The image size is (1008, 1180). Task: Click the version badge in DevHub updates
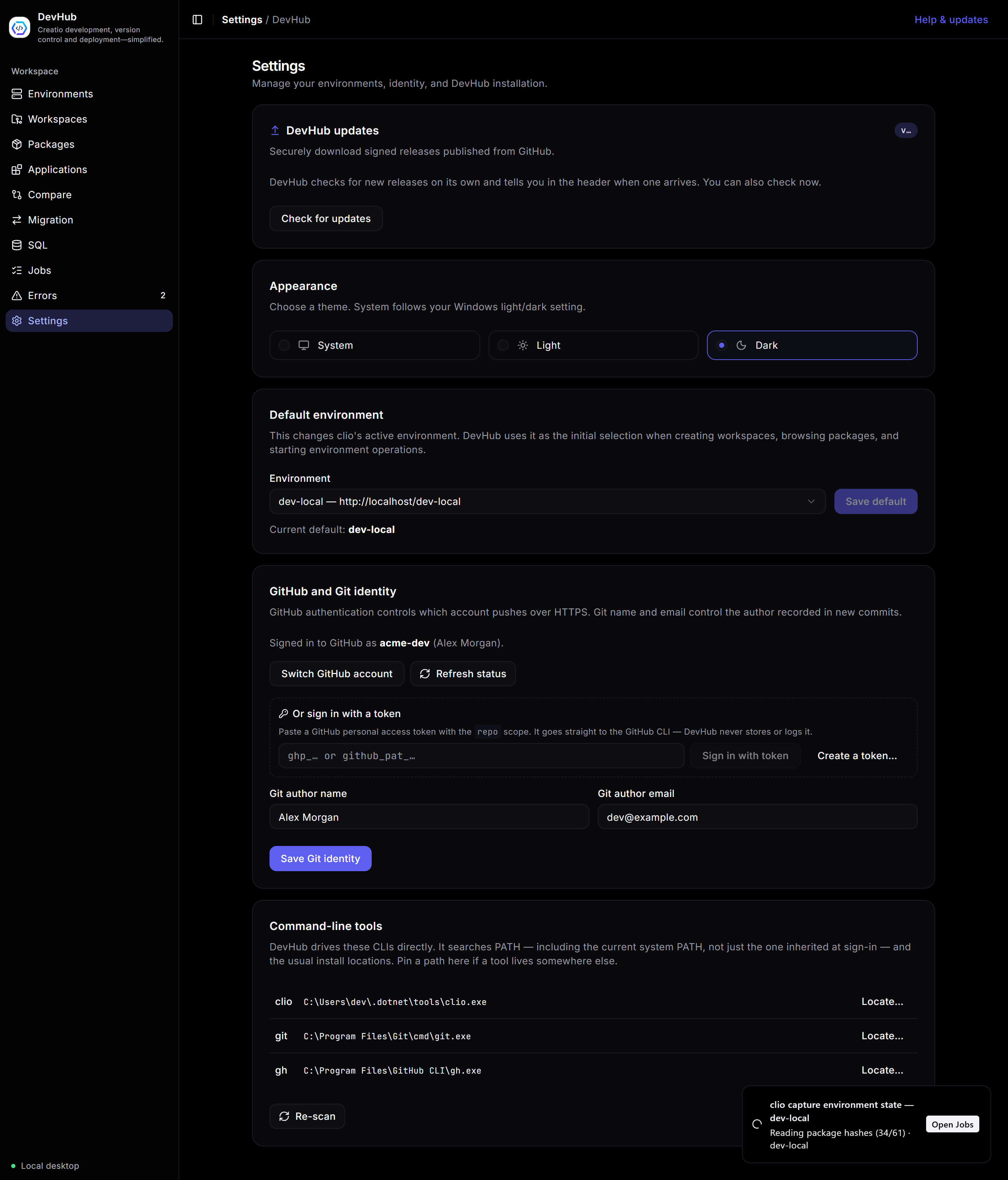(x=905, y=130)
